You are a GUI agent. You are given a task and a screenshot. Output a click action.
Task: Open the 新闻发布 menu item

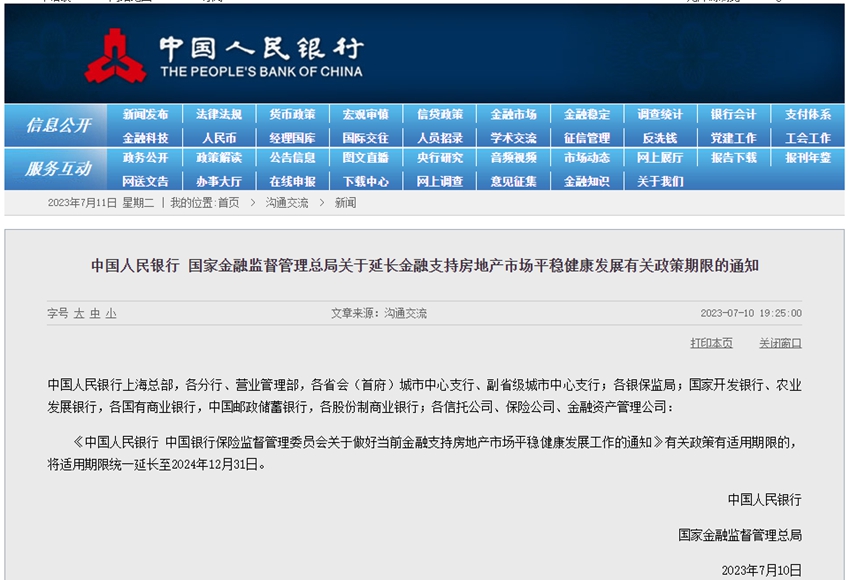(x=145, y=114)
